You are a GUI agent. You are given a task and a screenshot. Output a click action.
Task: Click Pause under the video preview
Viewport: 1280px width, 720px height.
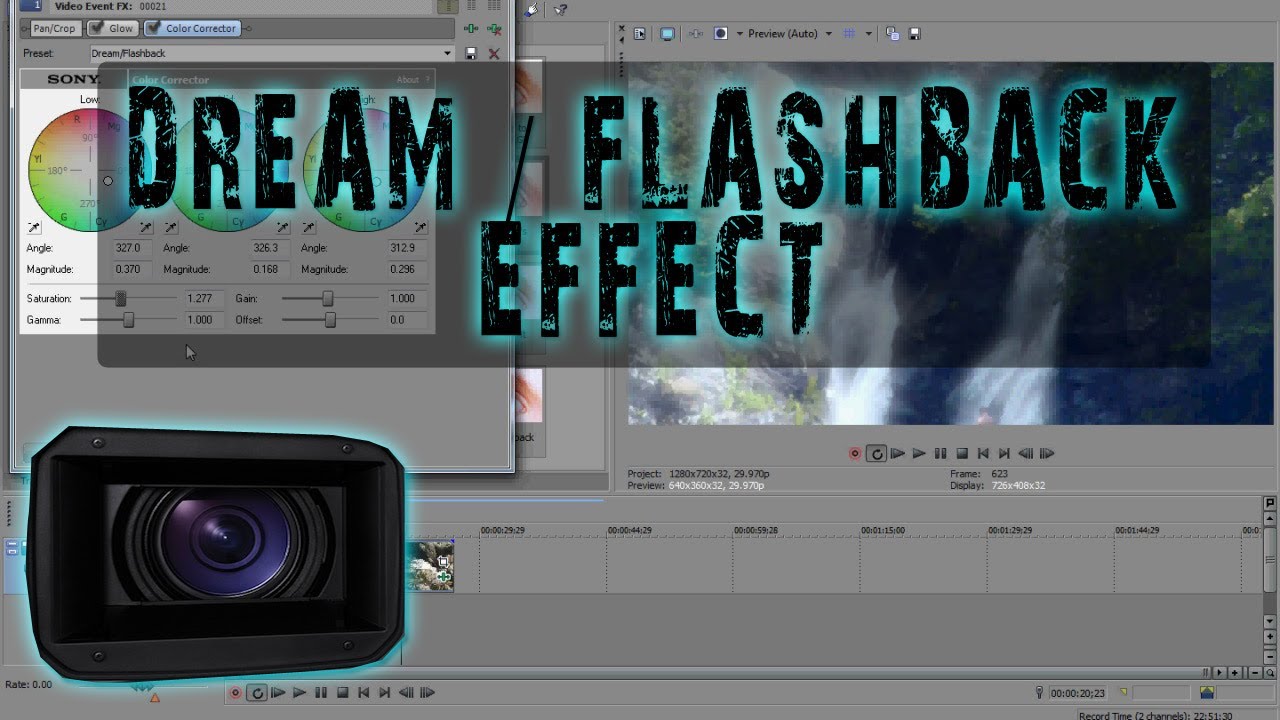pyautogui.click(x=940, y=453)
